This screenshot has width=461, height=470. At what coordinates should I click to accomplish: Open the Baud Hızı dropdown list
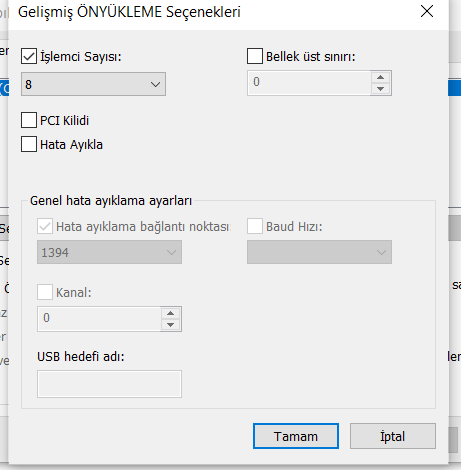click(319, 252)
